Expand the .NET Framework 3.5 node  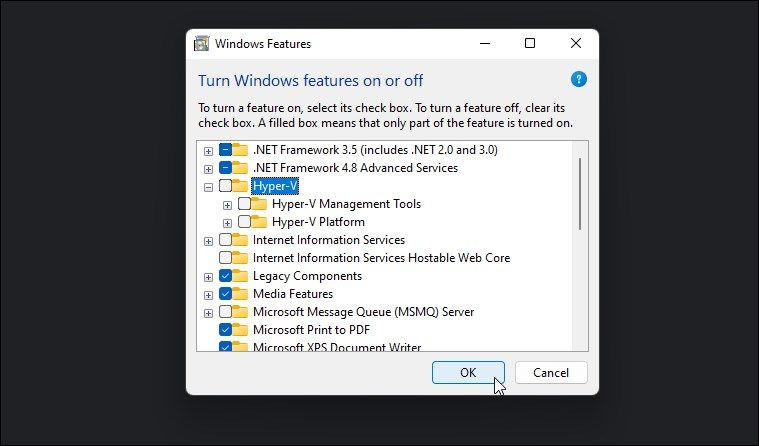[208, 150]
